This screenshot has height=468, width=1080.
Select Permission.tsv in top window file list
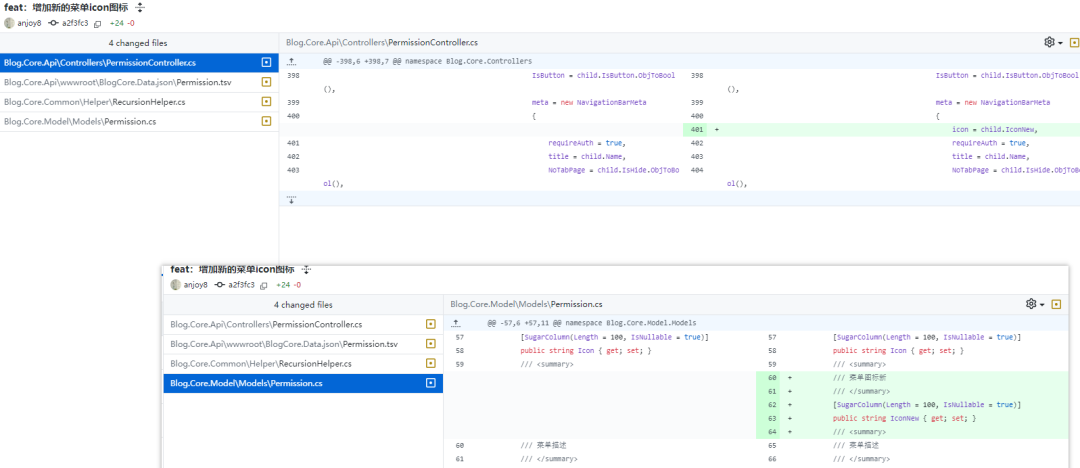tap(139, 82)
